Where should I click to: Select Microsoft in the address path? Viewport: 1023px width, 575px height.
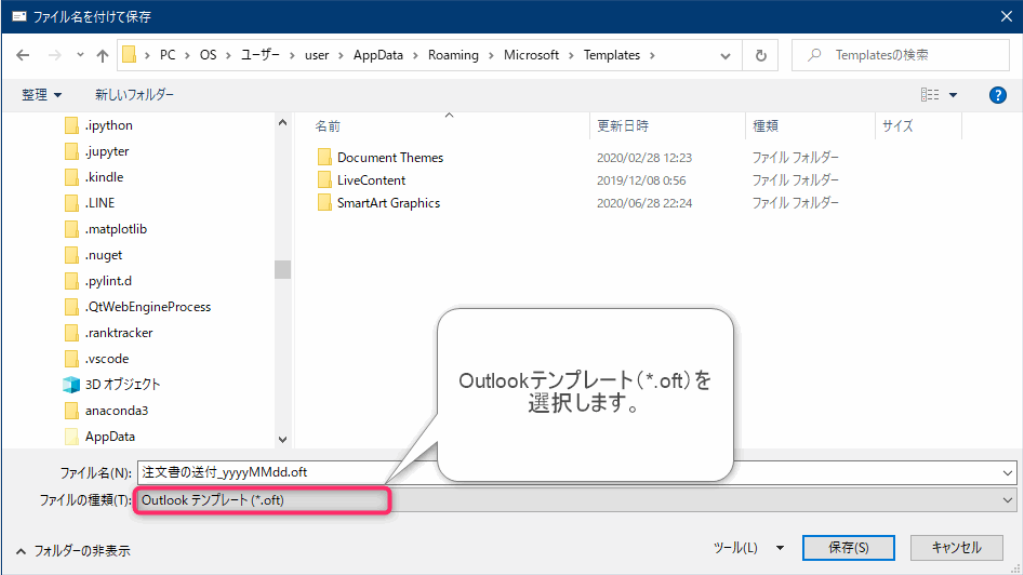click(531, 55)
